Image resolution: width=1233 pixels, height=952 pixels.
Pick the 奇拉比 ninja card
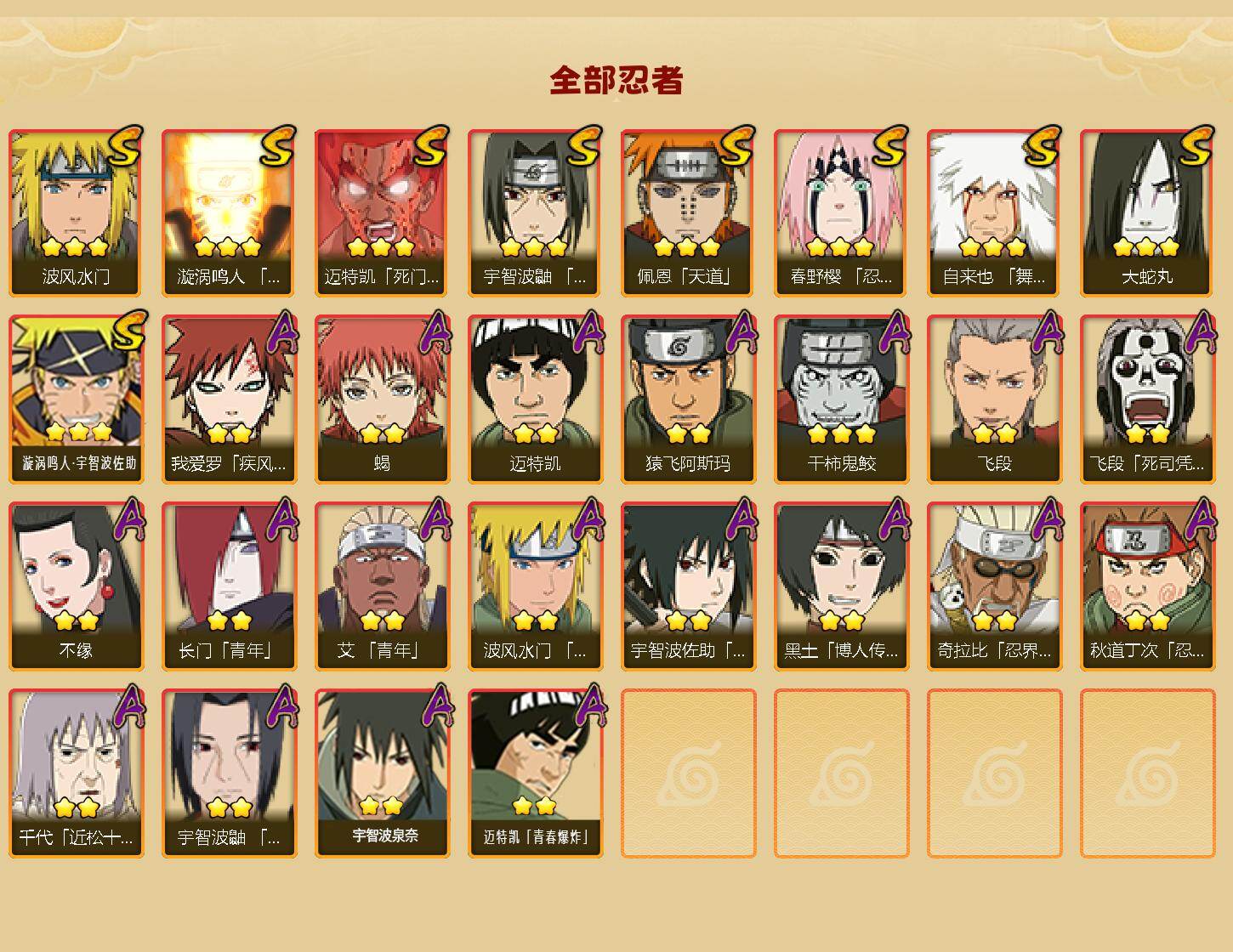pyautogui.click(x=994, y=586)
